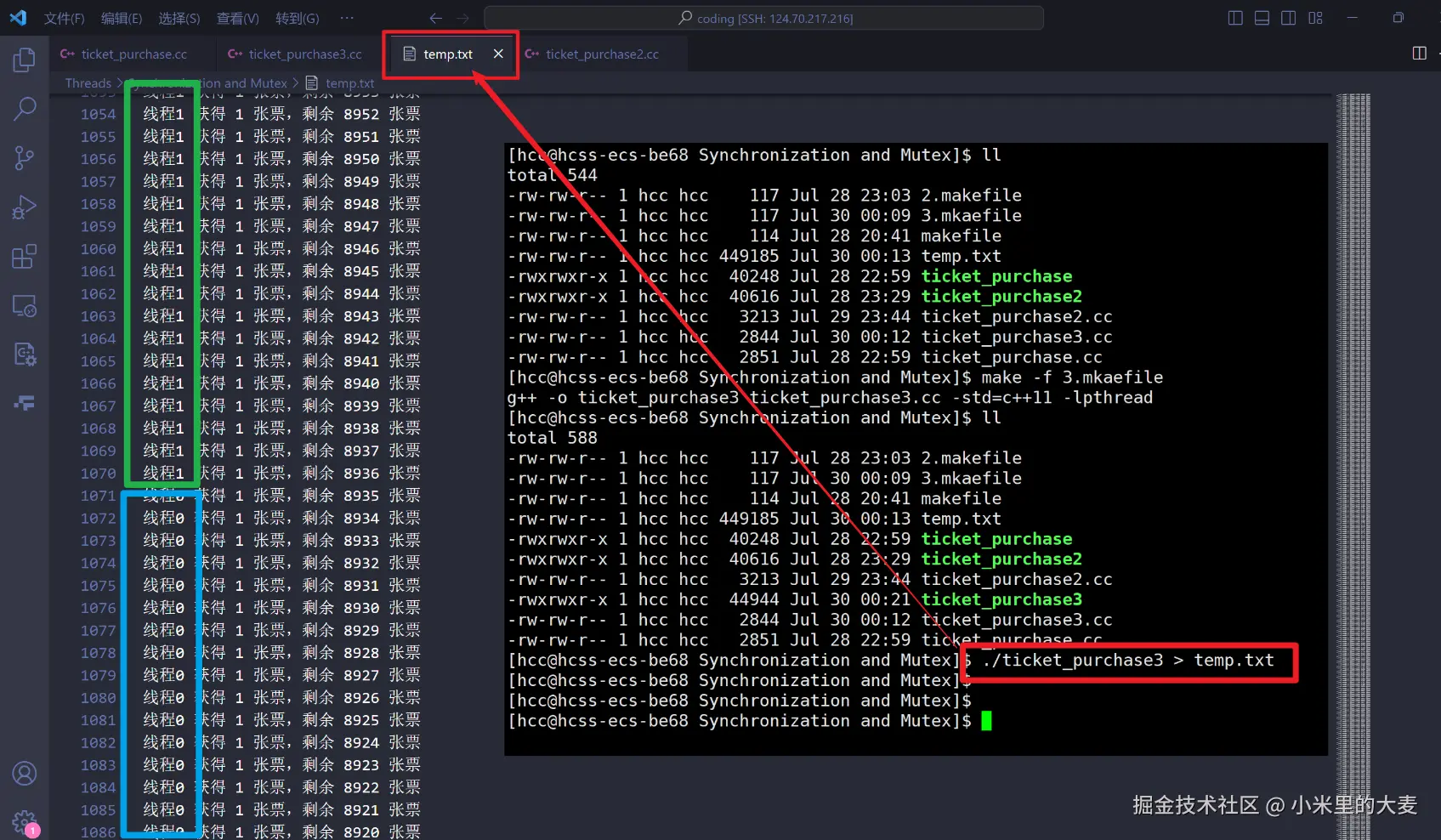The image size is (1441, 840).
Task: Open the 编辑(E) menu
Action: tap(122, 18)
